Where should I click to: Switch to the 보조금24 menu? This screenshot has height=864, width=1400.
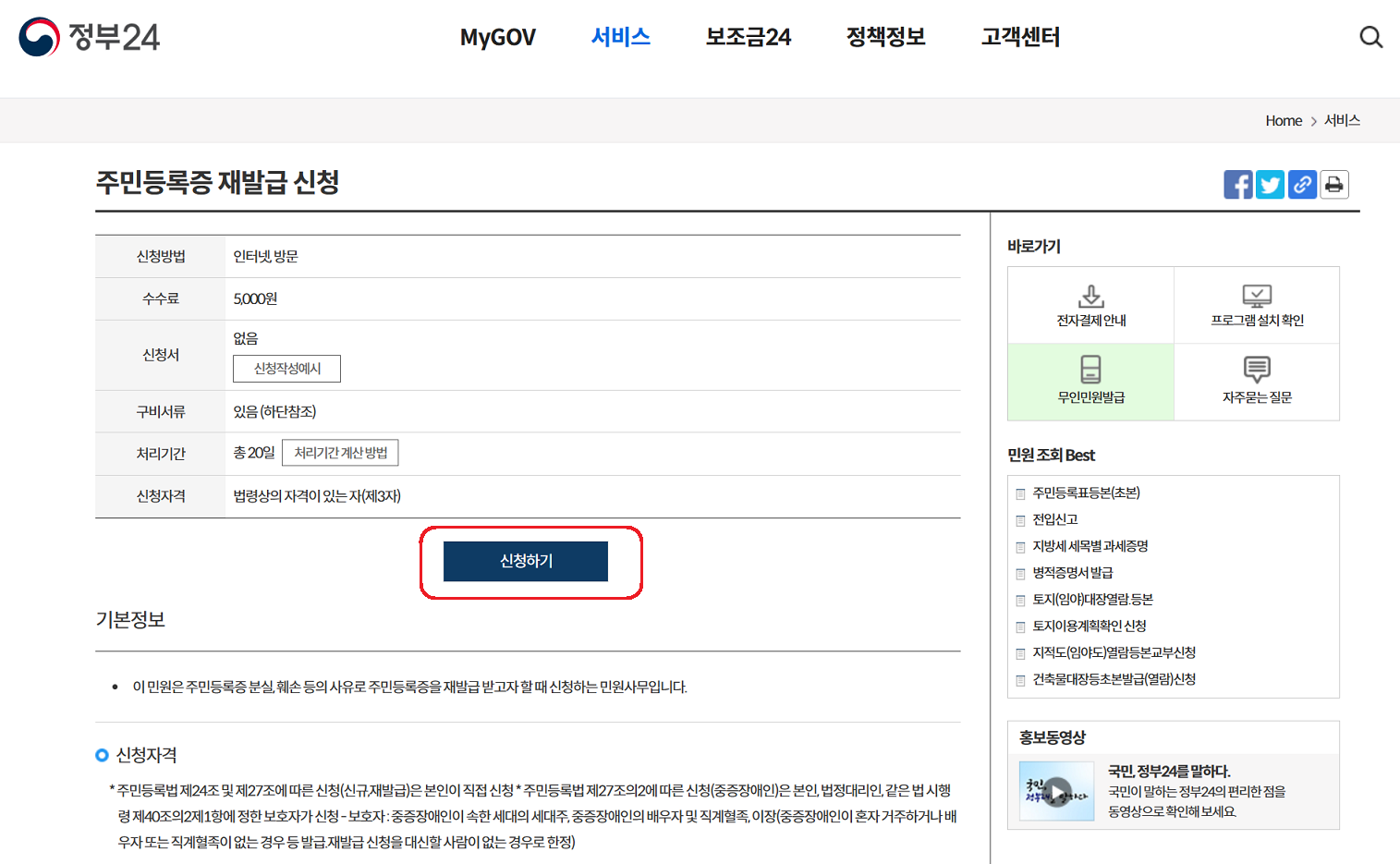[x=748, y=37]
